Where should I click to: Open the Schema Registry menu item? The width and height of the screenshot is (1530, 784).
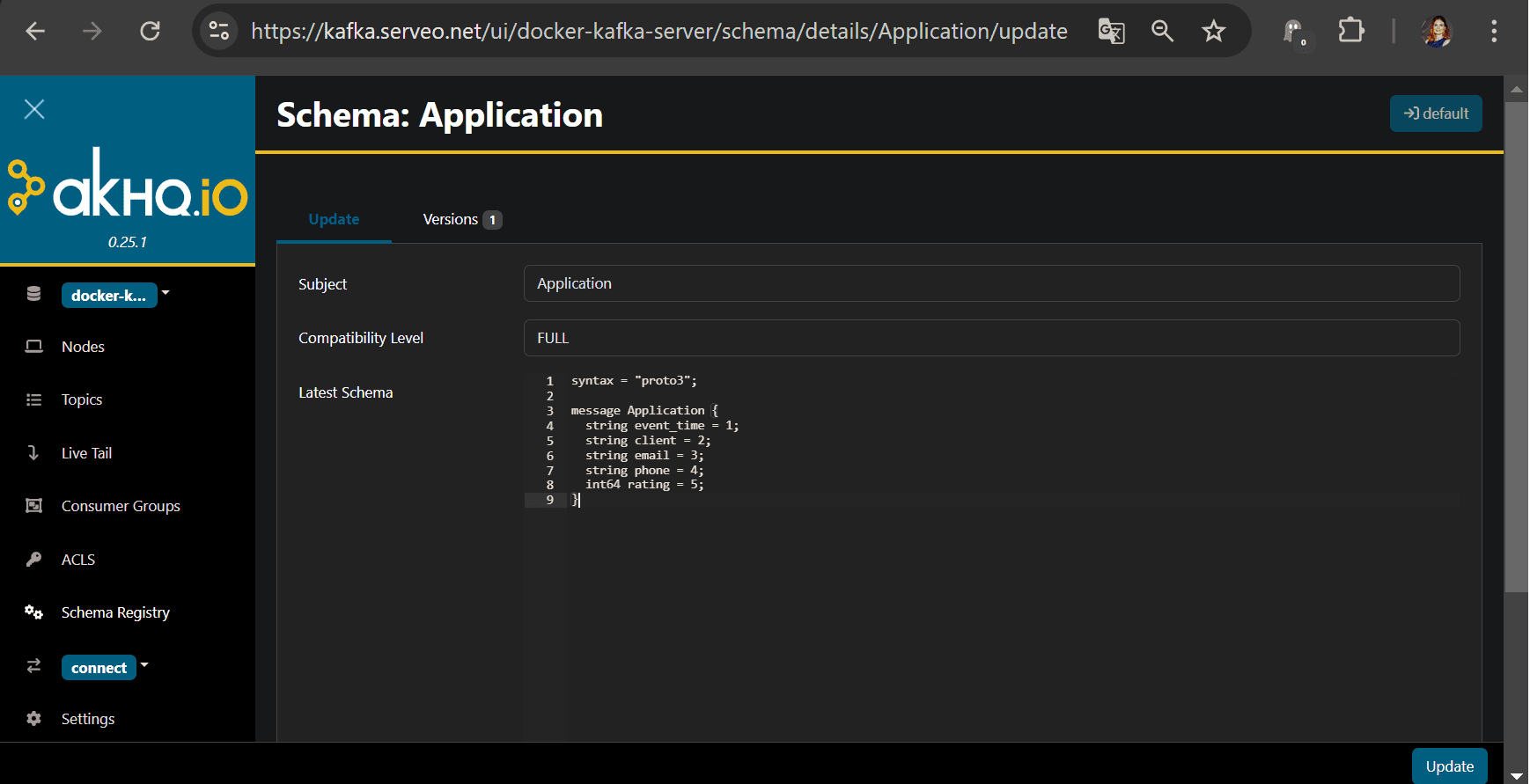tap(115, 612)
